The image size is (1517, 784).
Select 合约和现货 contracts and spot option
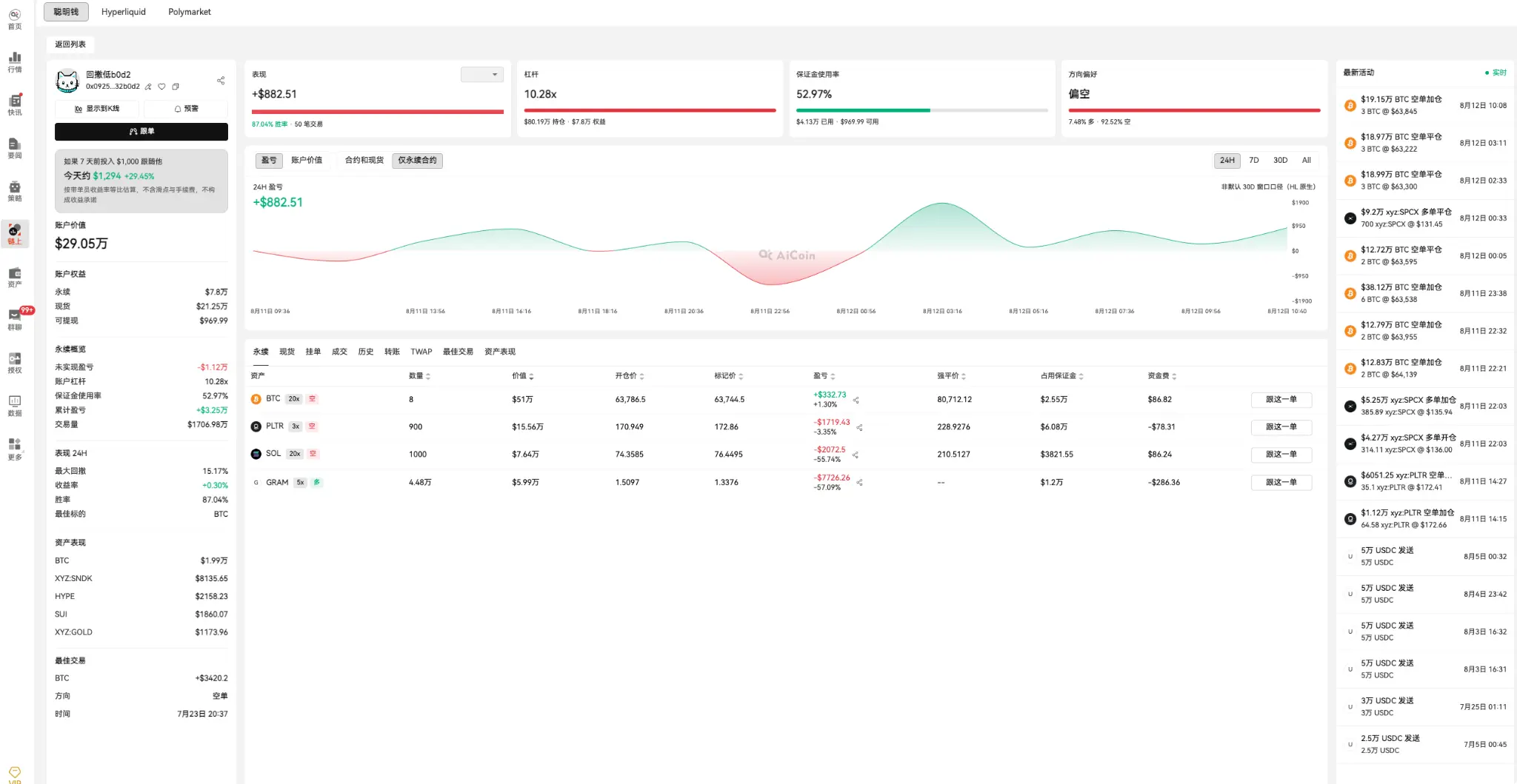364,161
